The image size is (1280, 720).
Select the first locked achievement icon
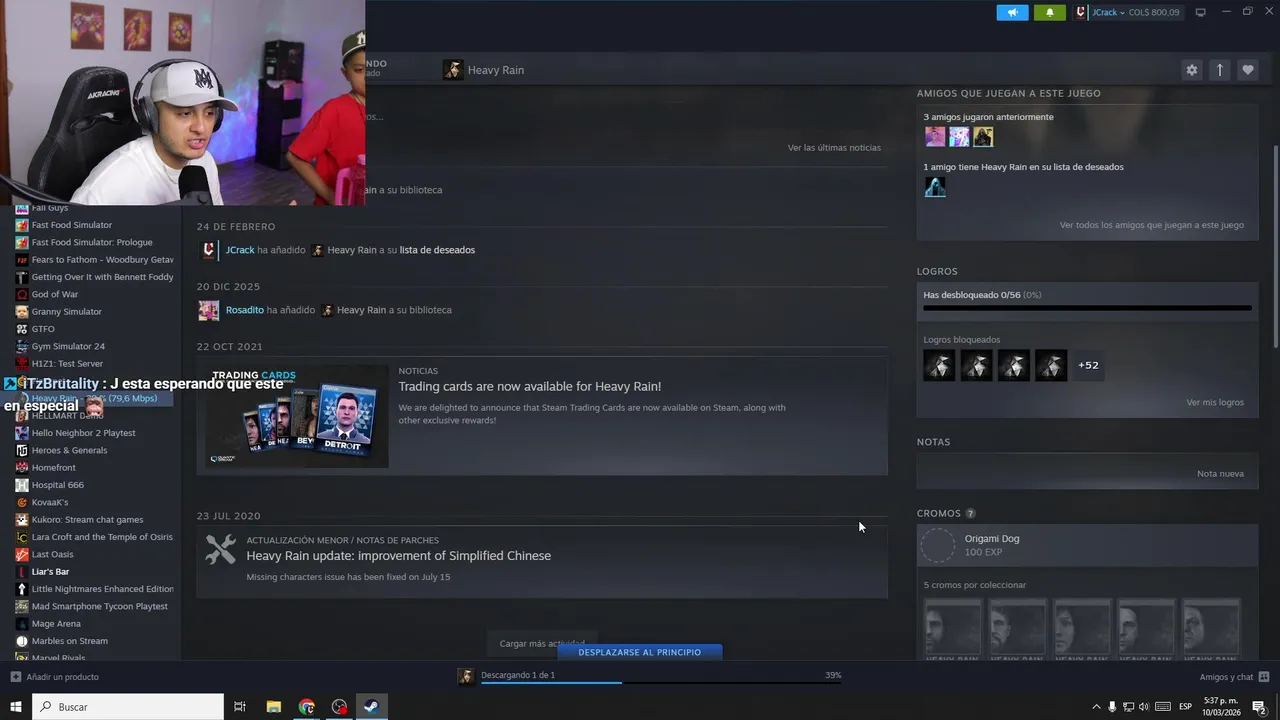[x=939, y=365]
